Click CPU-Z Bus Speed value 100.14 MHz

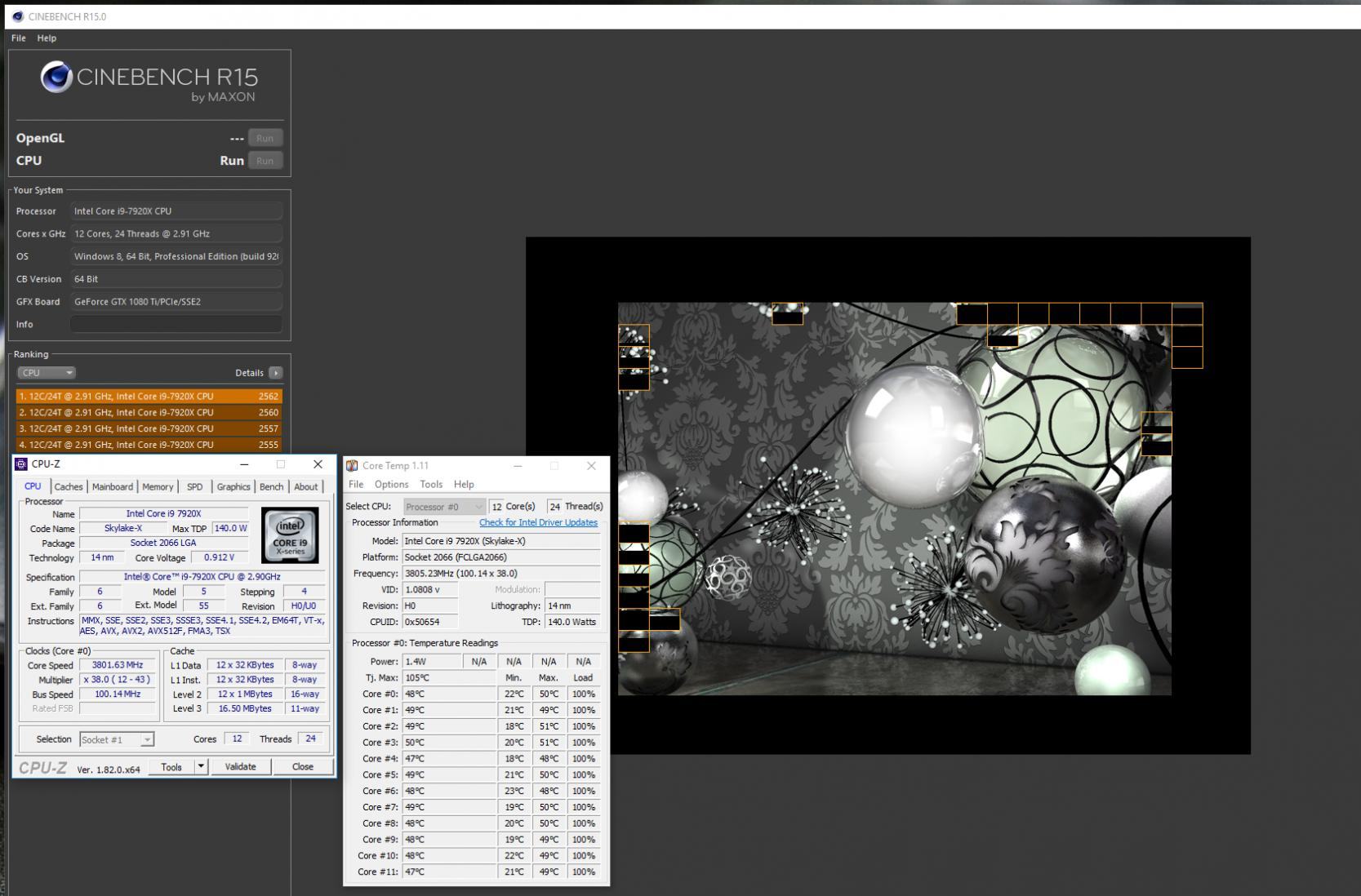[118, 694]
